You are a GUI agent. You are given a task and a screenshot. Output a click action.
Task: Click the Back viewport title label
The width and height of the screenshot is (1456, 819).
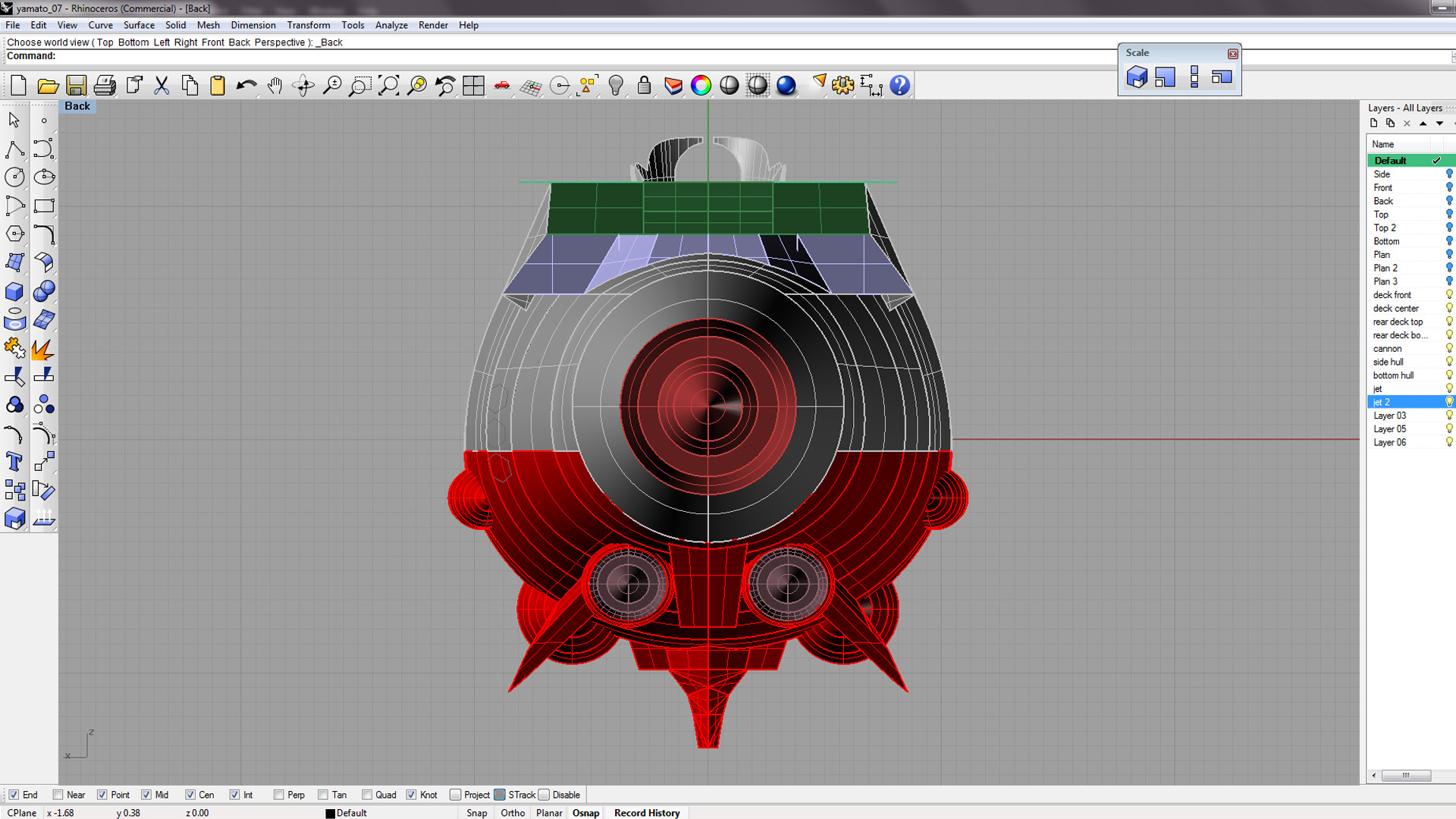click(77, 106)
